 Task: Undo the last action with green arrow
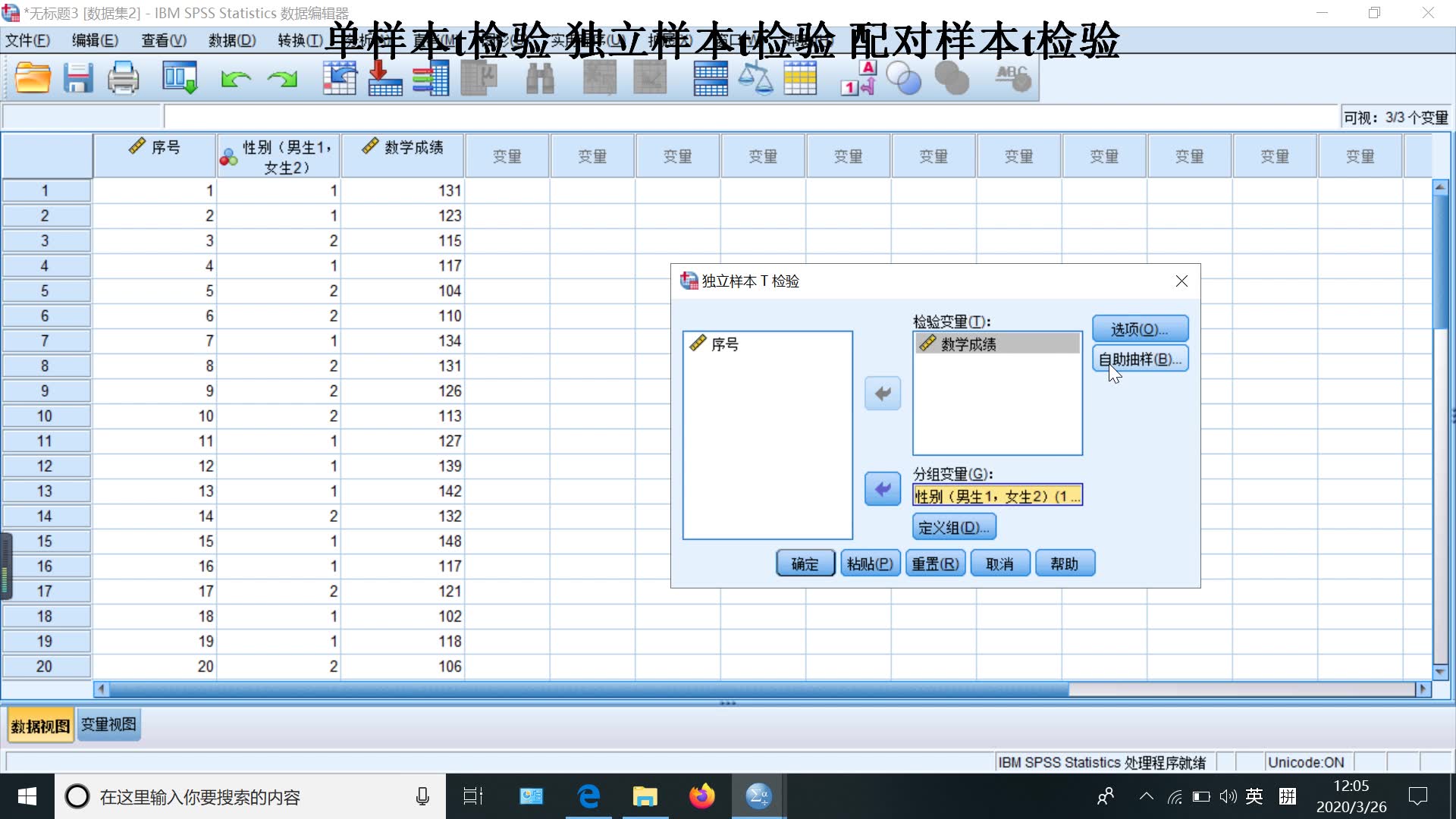click(x=236, y=78)
